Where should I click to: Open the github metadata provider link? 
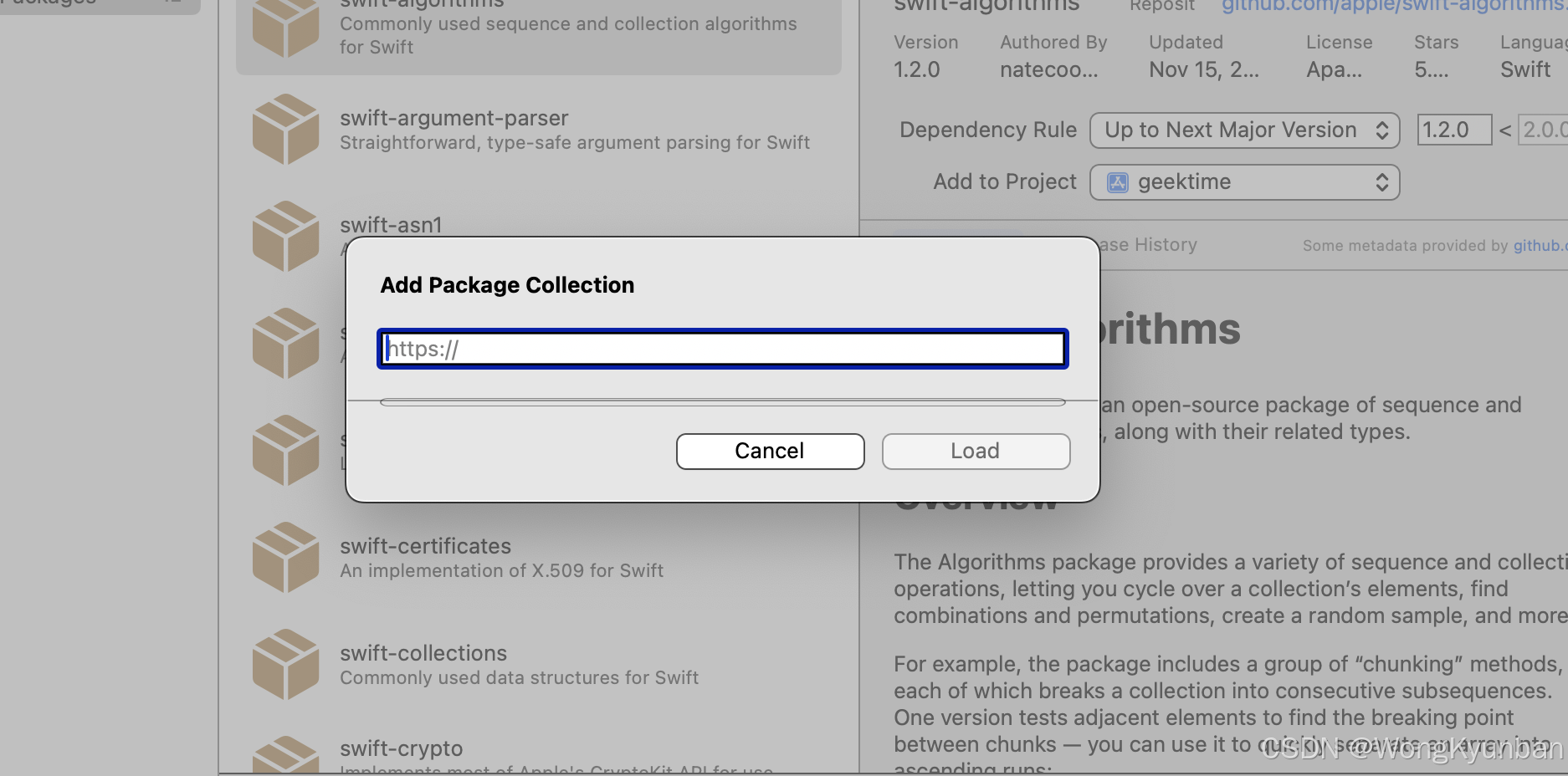pos(1540,246)
